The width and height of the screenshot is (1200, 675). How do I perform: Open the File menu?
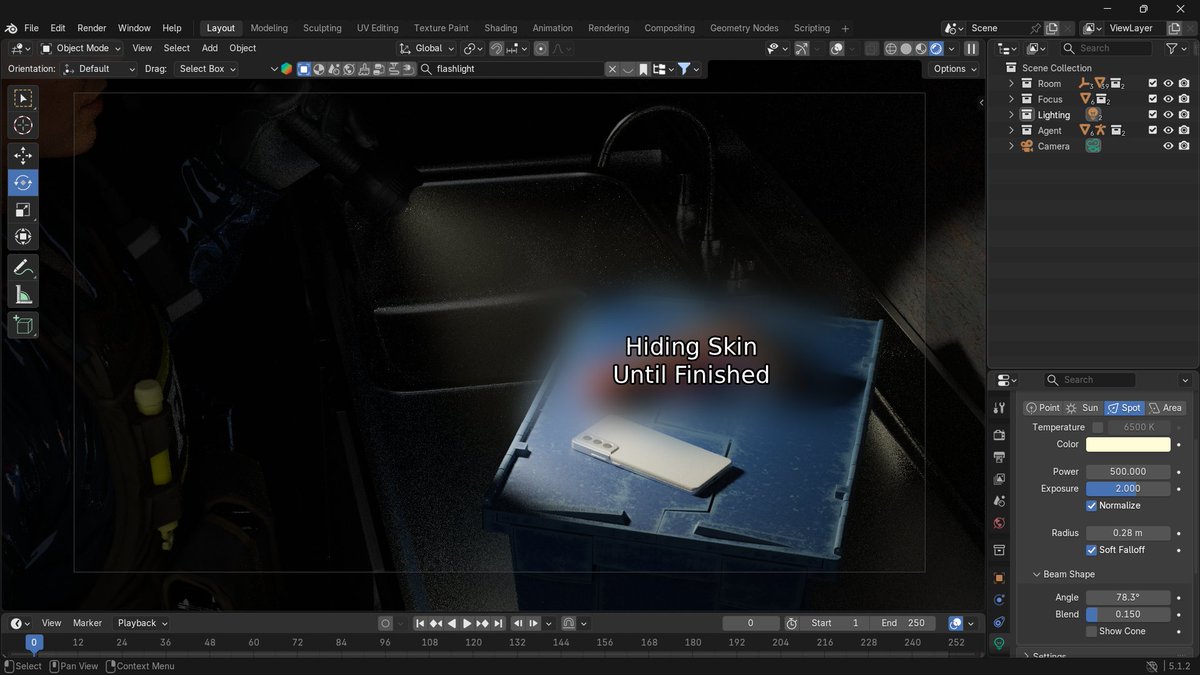coord(31,28)
